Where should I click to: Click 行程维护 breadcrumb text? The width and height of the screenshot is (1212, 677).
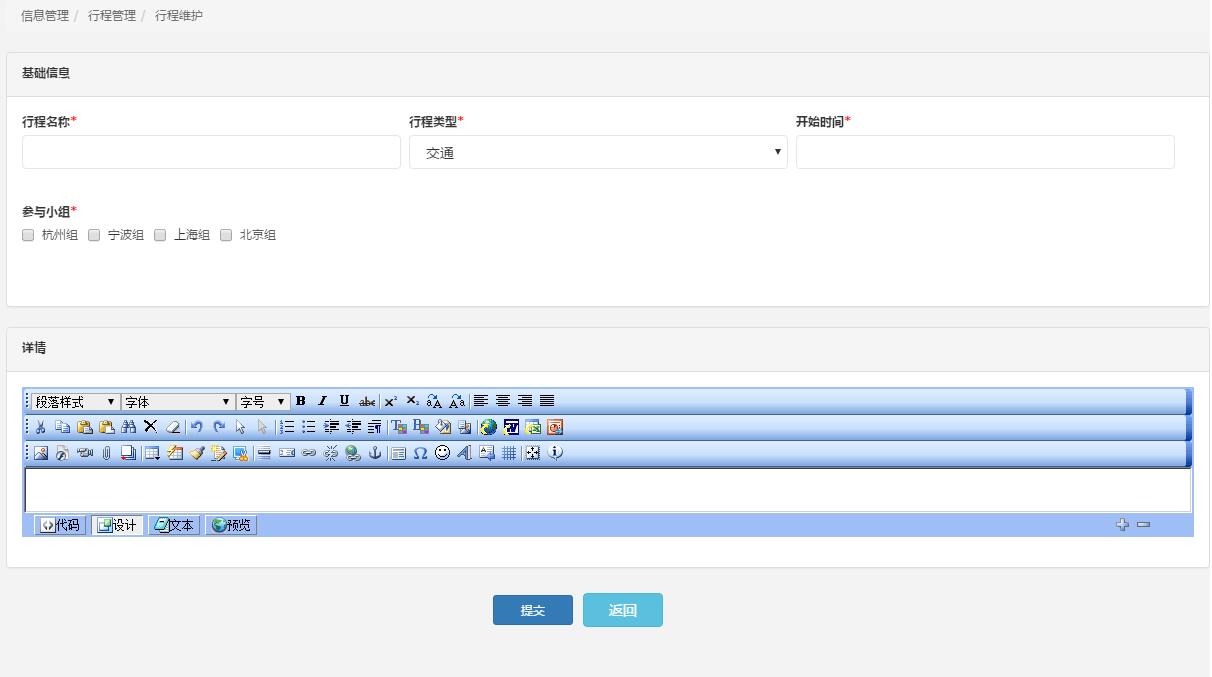(179, 16)
